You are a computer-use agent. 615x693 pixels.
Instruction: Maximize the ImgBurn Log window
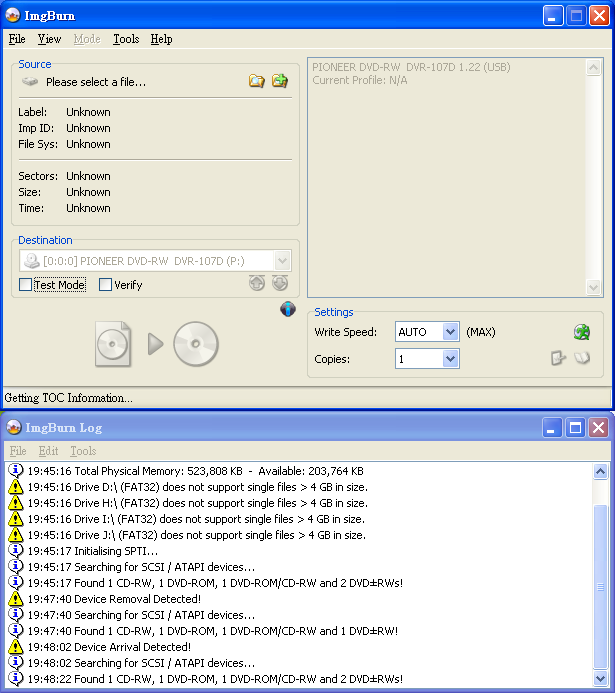click(x=575, y=427)
